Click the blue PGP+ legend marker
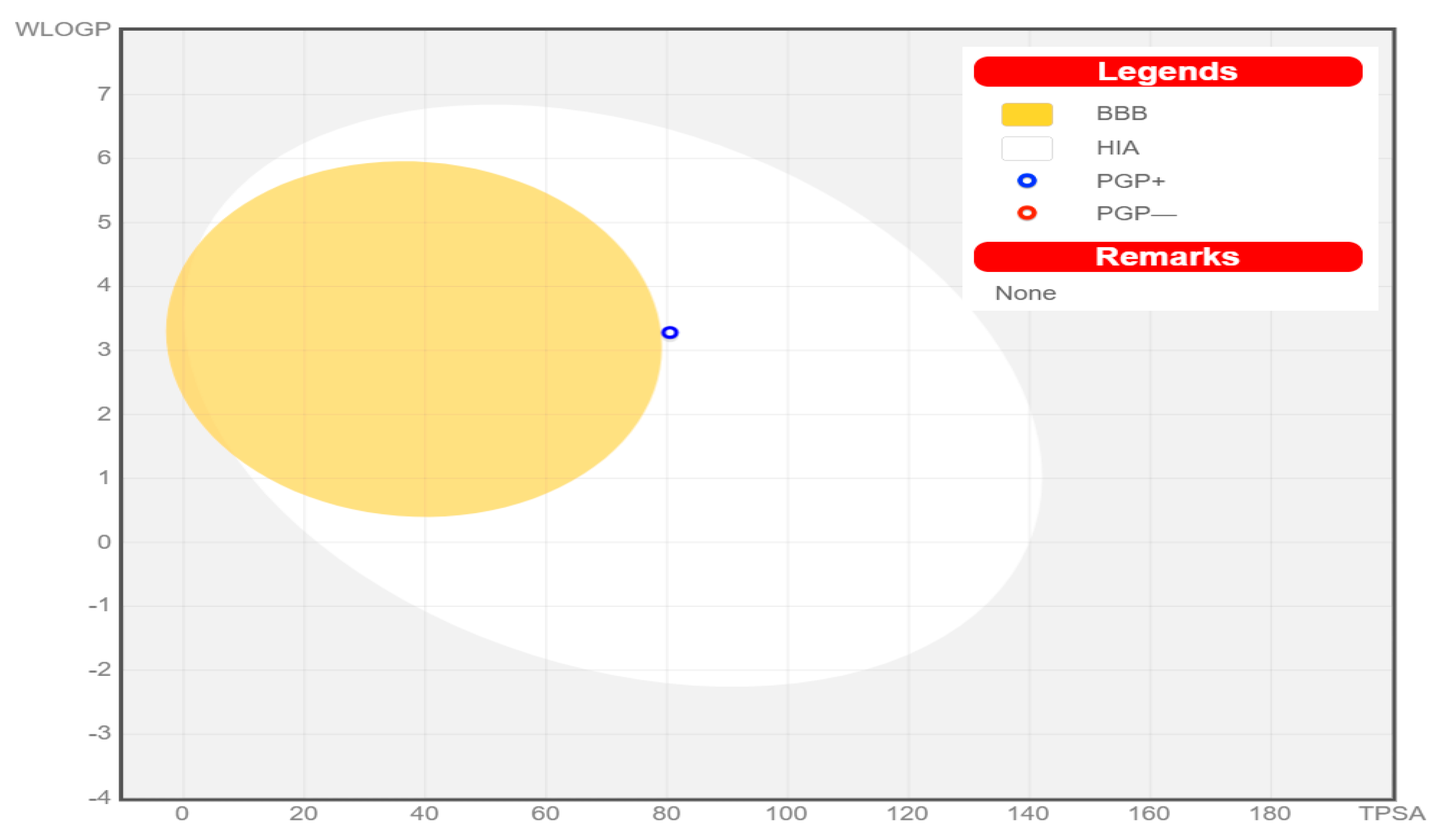The height and width of the screenshot is (840, 1436). pyautogui.click(x=1027, y=181)
